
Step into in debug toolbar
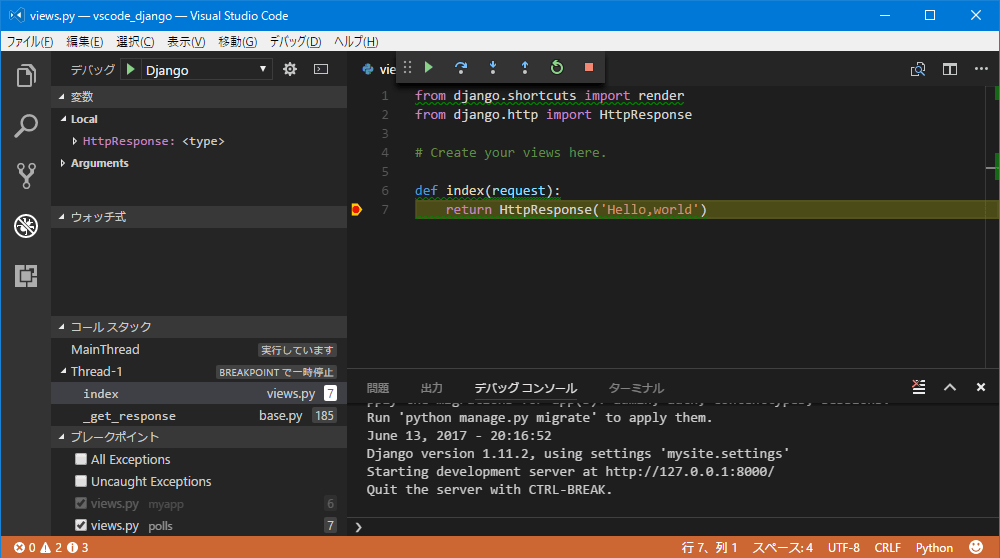coord(492,67)
